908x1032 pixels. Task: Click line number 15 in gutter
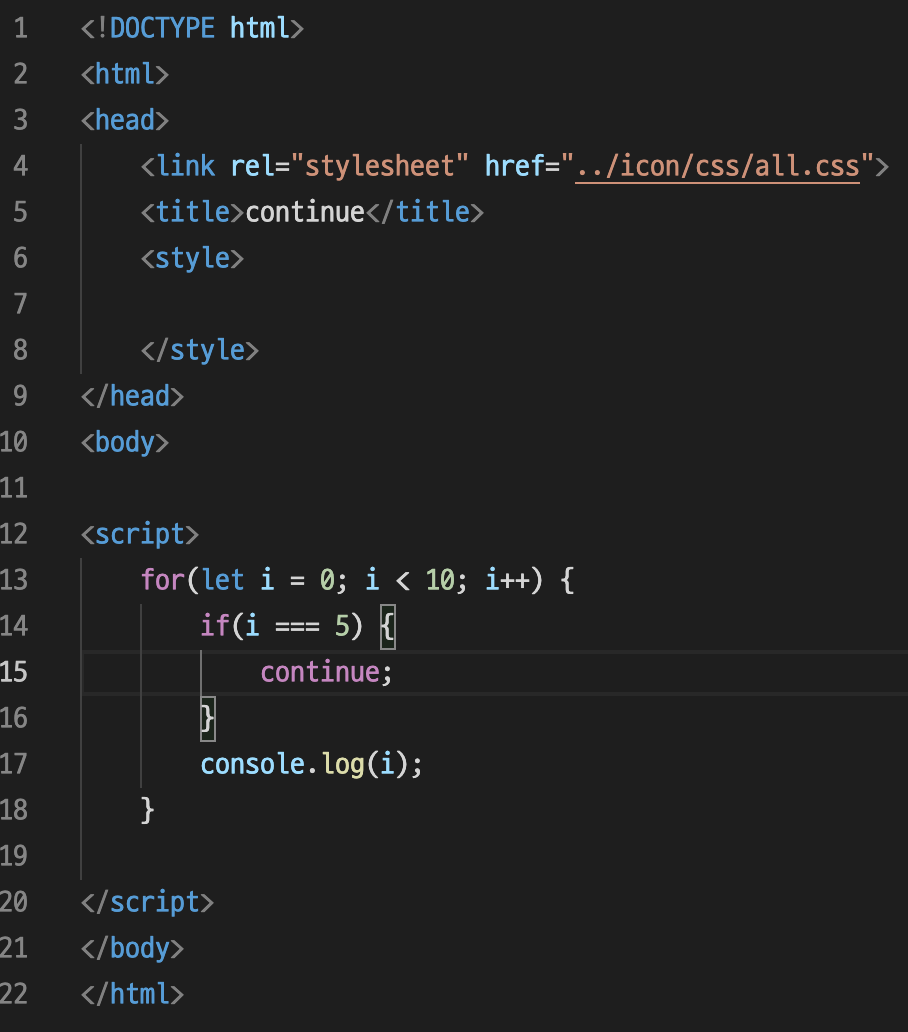click(x=14, y=672)
